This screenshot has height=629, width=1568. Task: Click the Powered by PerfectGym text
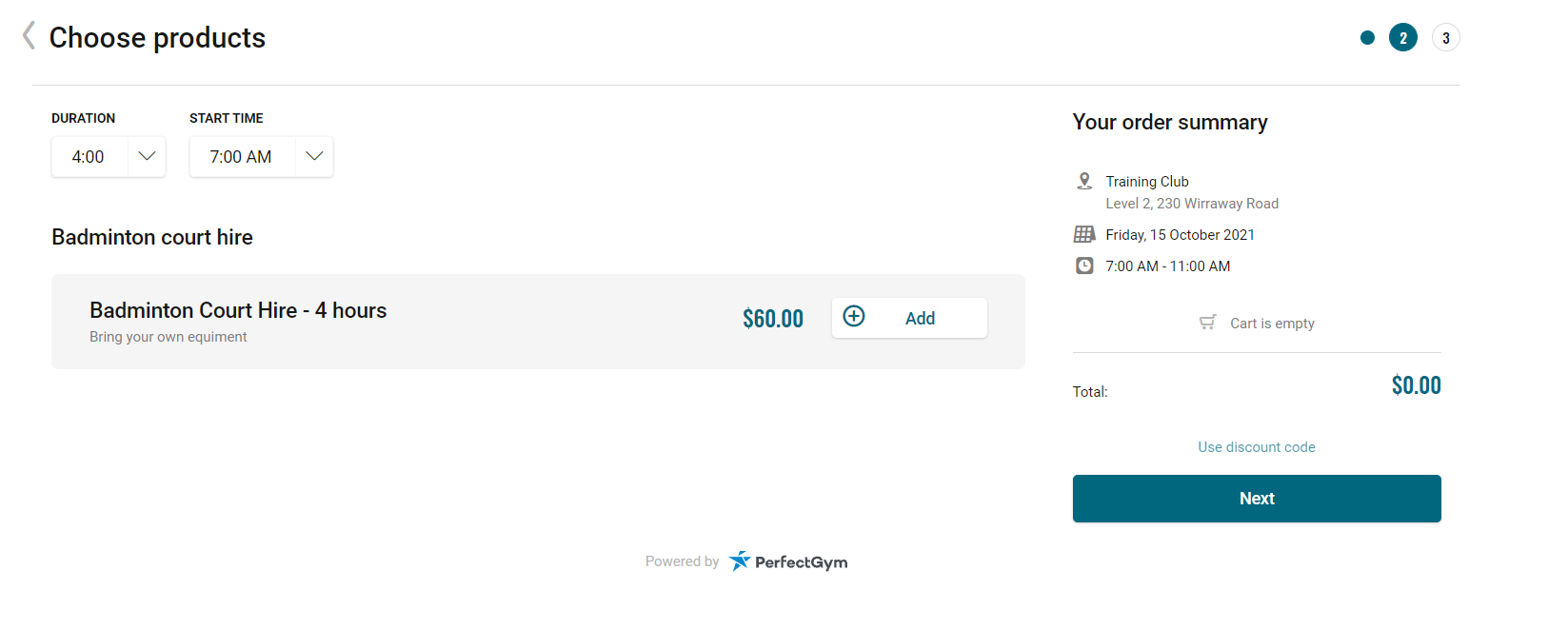682,561
